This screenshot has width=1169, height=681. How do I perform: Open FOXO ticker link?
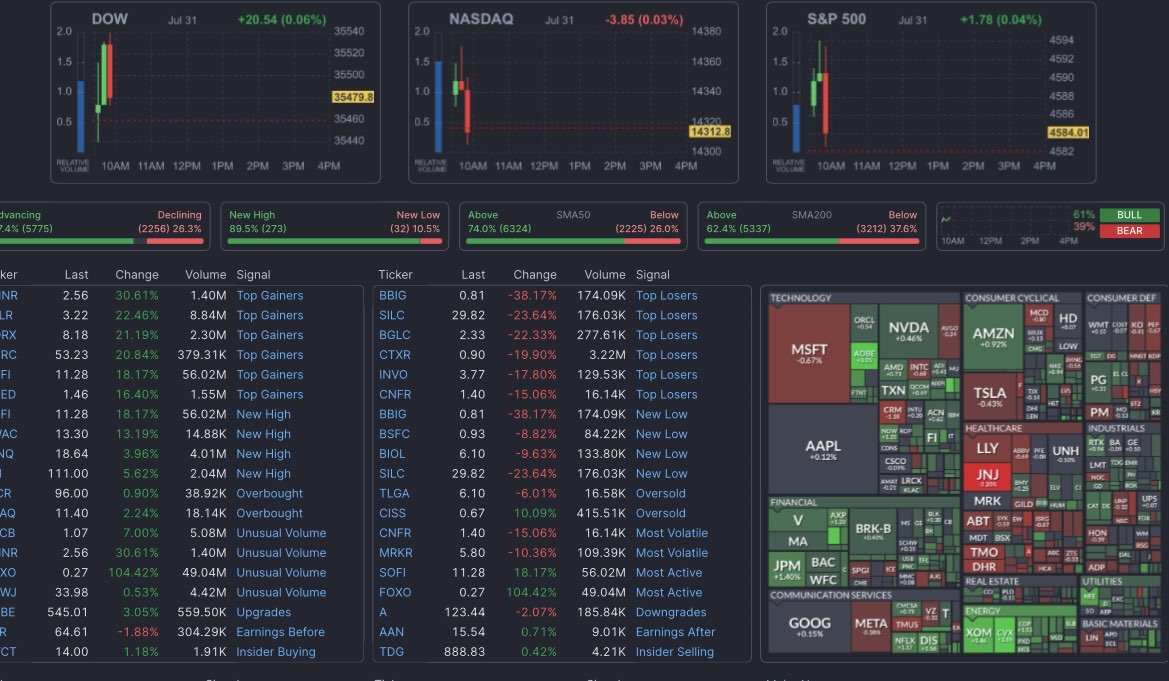tap(394, 592)
